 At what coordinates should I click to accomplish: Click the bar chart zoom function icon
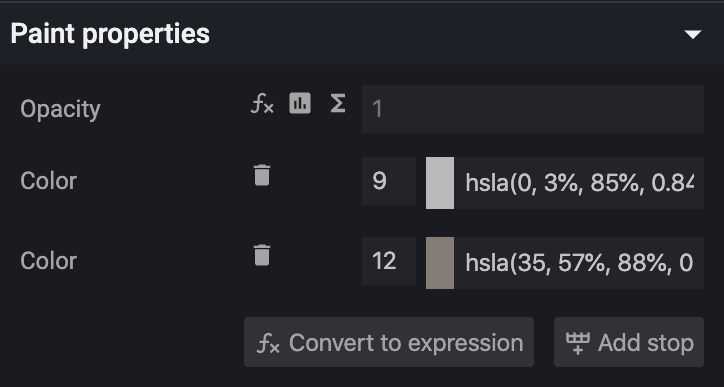(x=300, y=103)
